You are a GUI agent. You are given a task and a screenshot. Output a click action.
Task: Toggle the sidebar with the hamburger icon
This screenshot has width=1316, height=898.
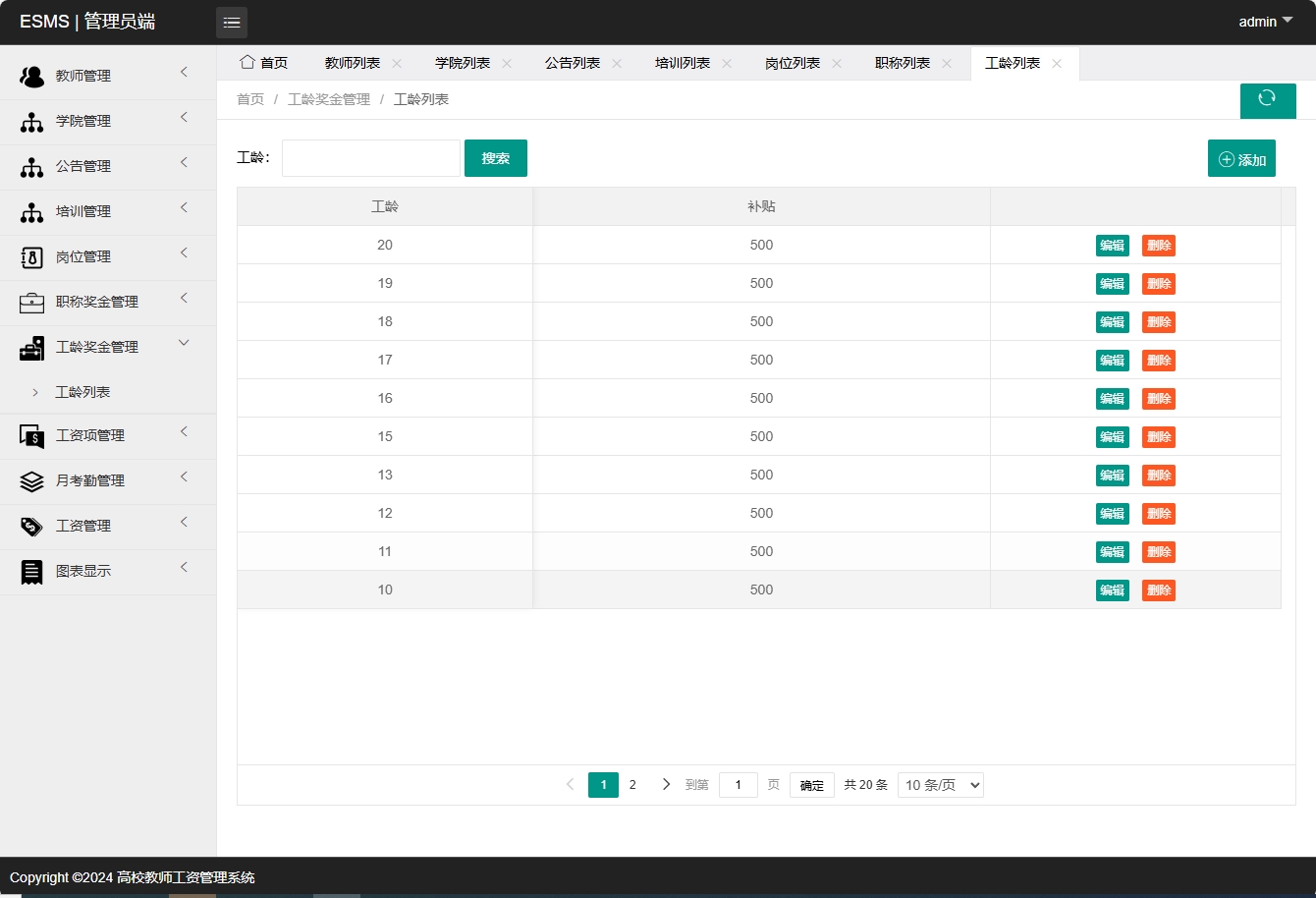point(232,22)
